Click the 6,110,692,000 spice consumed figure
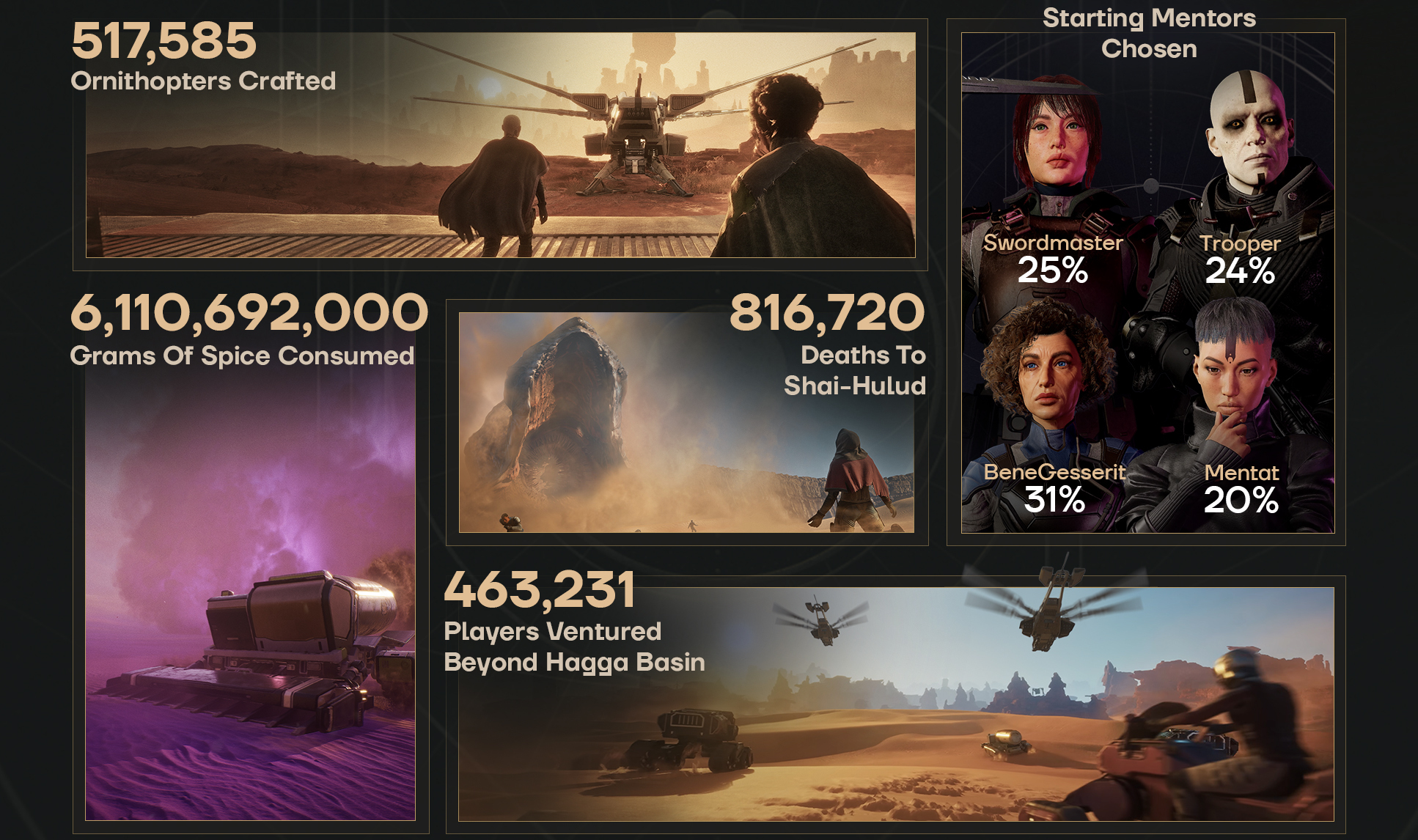 click(249, 313)
